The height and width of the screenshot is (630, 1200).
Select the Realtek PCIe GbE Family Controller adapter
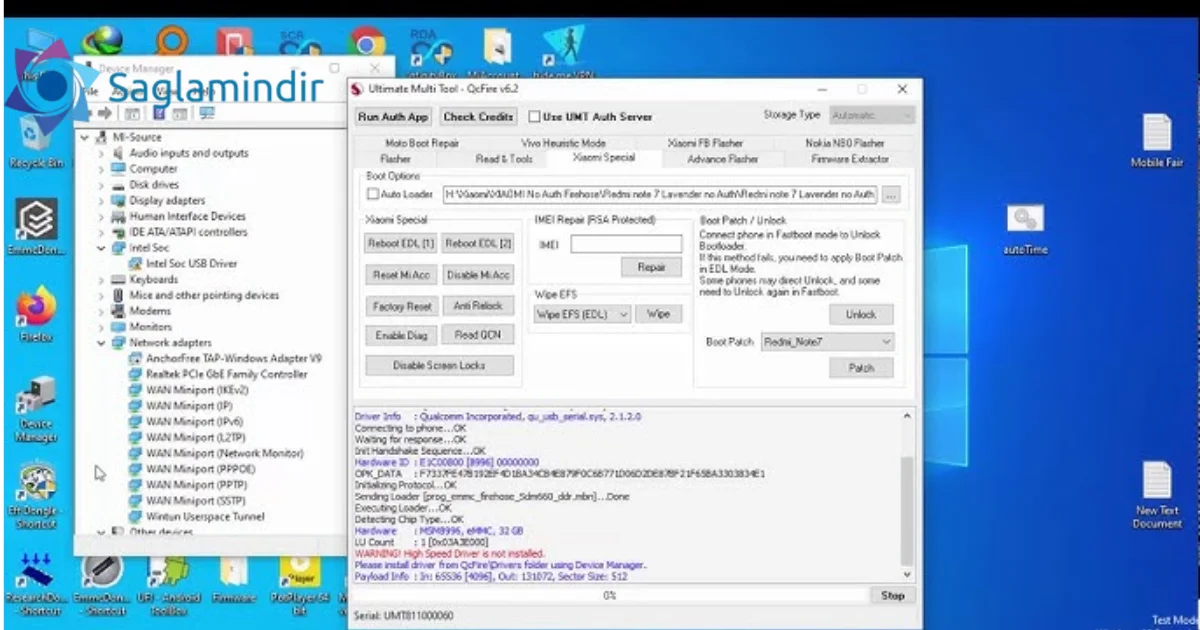point(218,374)
